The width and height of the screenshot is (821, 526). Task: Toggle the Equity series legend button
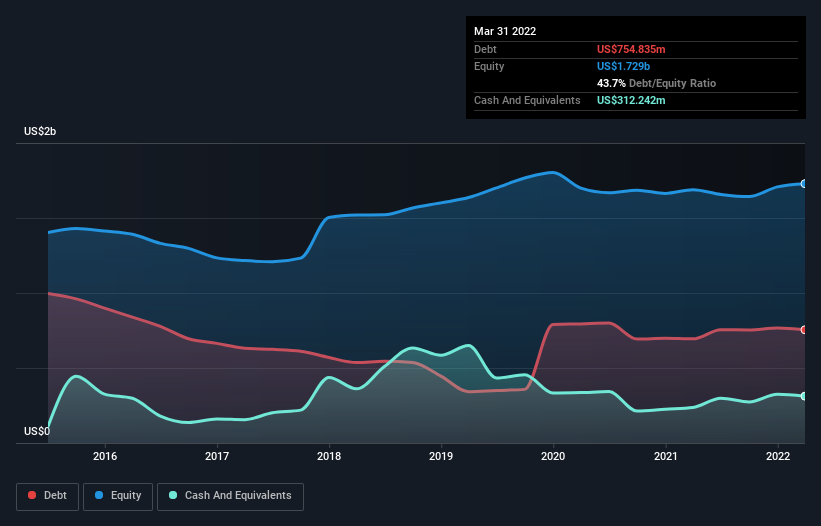(118, 496)
